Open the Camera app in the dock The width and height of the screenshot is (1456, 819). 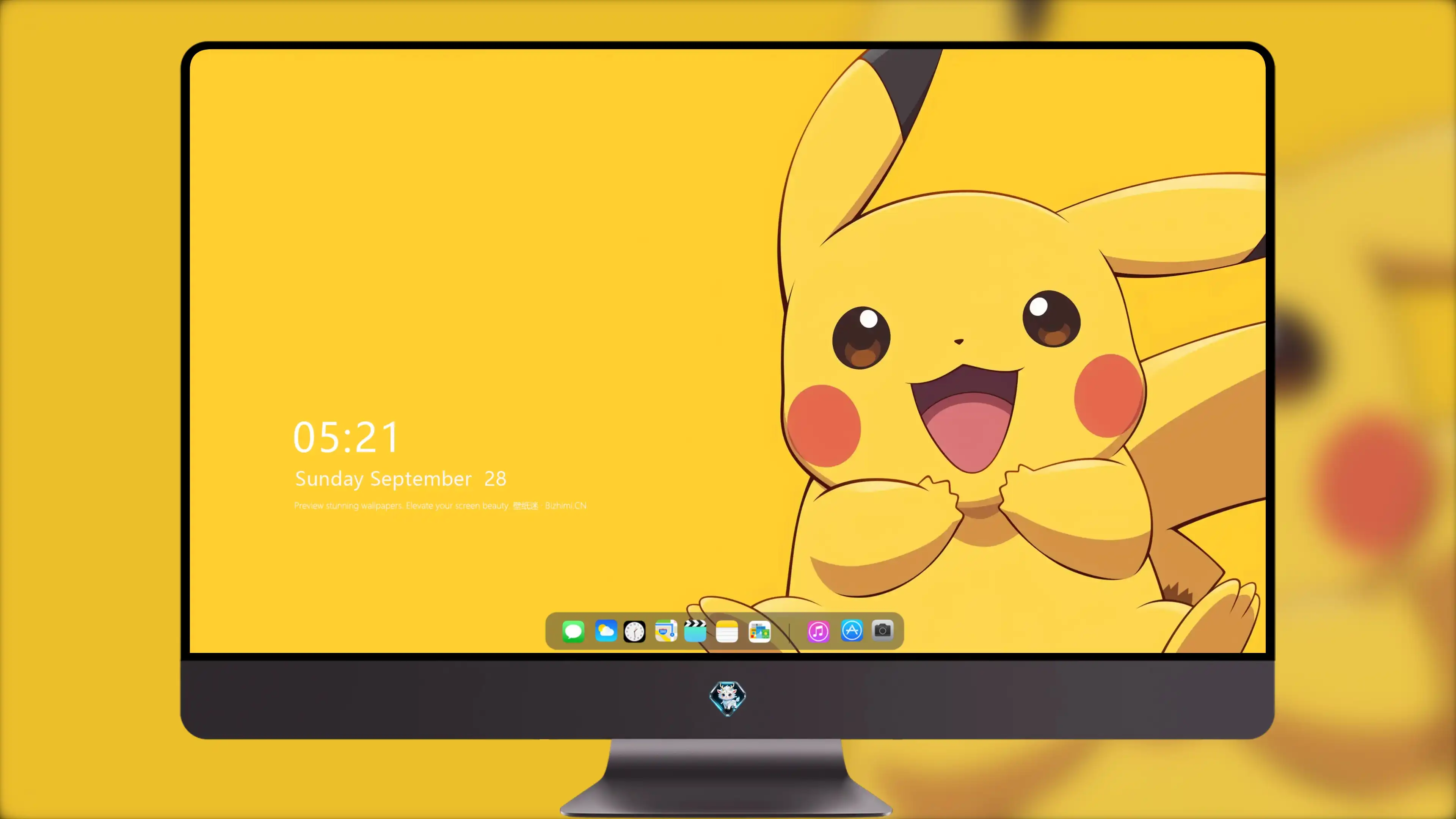[x=883, y=630]
